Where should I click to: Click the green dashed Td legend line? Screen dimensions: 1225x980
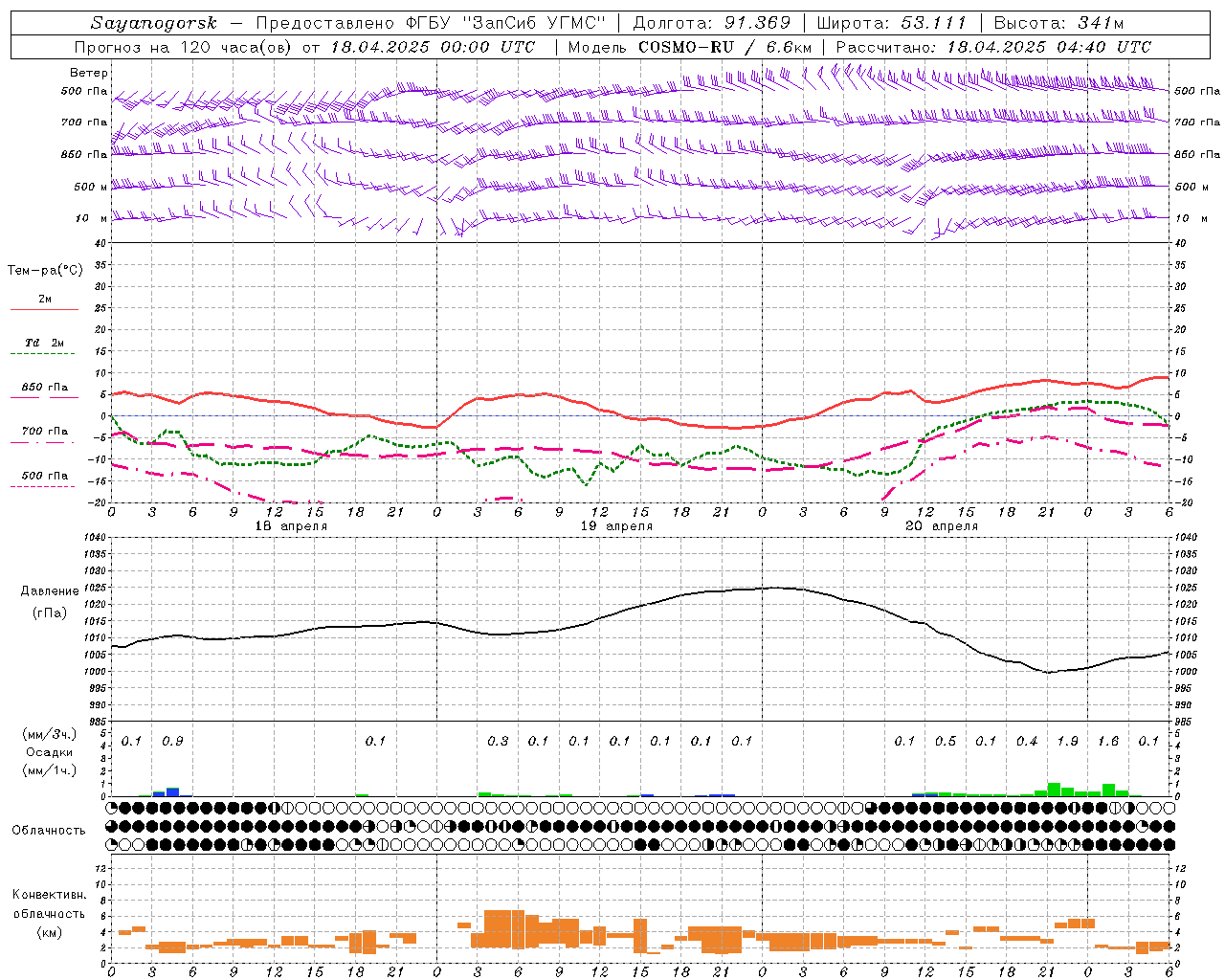click(42, 353)
